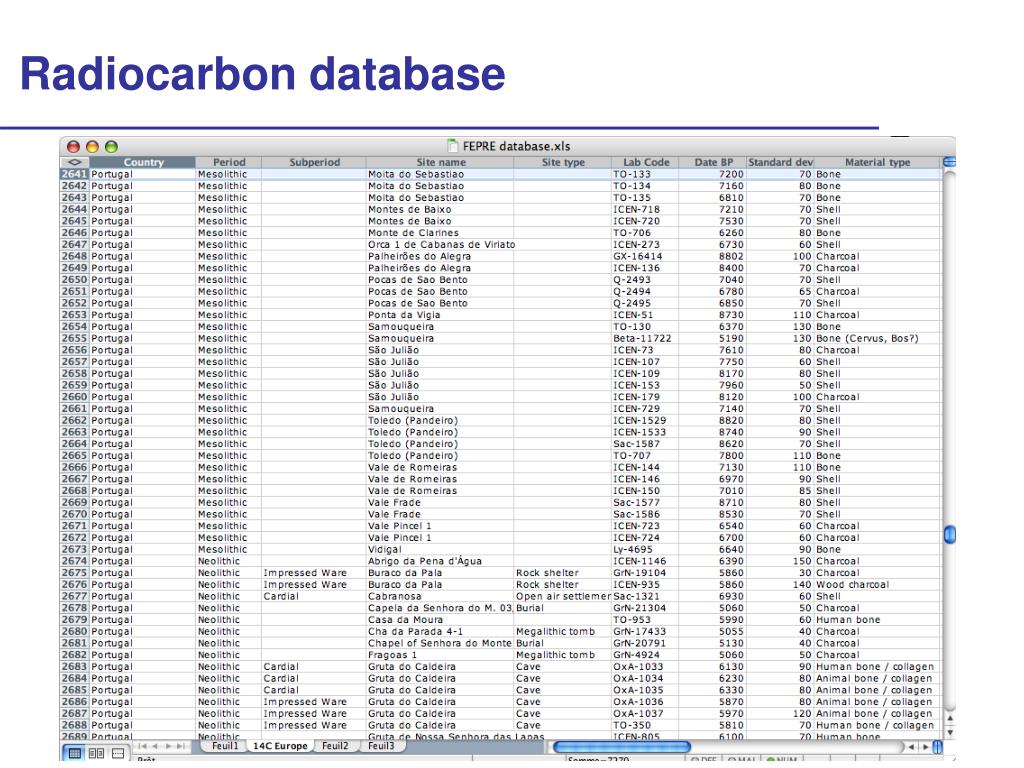This screenshot has height=768, width=1024.
Task: Select the 'Bone (Cervus, Bos?)' cell
Action: (x=877, y=338)
